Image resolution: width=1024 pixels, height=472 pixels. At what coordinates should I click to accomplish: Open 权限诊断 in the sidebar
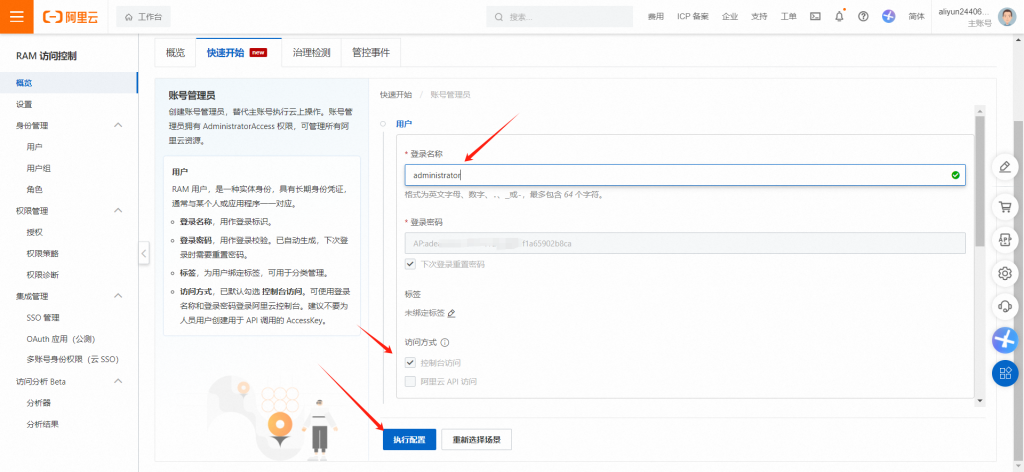click(x=42, y=275)
